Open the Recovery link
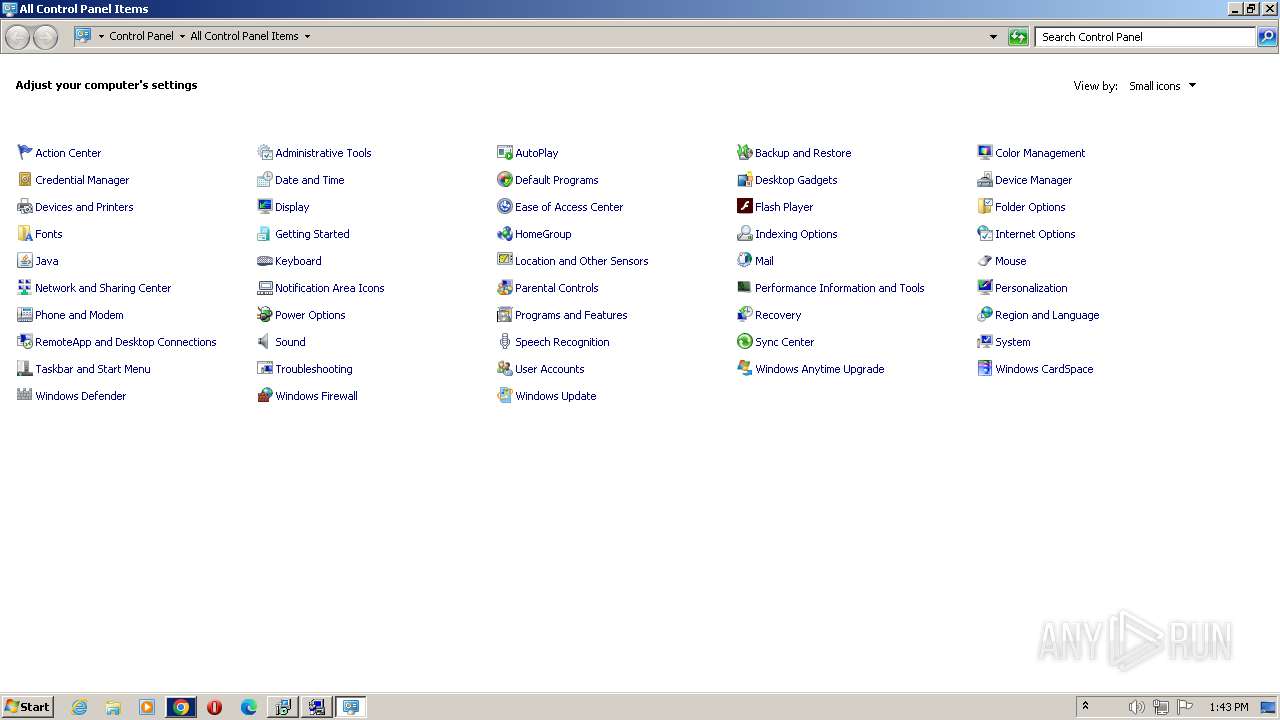Image resolution: width=1280 pixels, height=720 pixels. point(778,315)
